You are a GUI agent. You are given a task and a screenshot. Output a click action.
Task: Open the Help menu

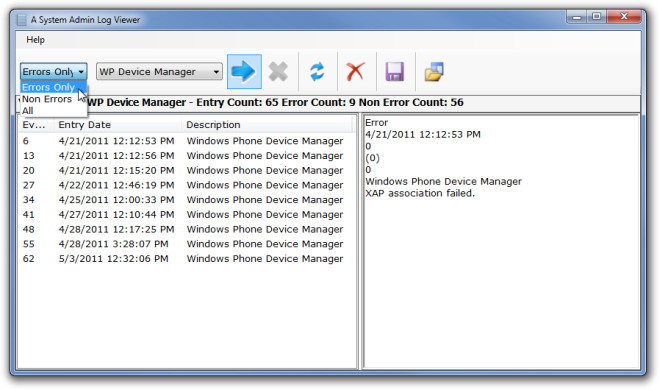coord(35,40)
